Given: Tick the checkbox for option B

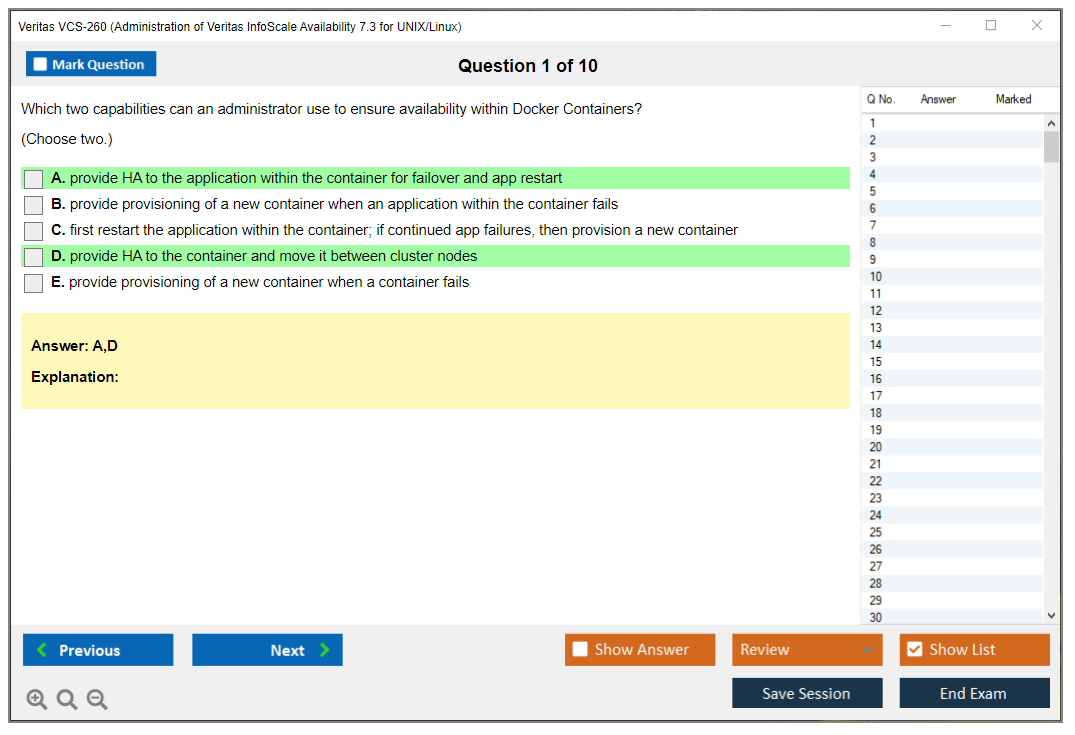Looking at the screenshot, I should 34,205.
